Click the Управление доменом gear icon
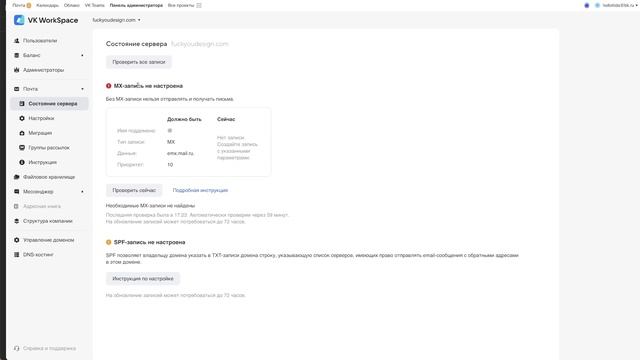This screenshot has height=360, width=640. (x=16, y=240)
